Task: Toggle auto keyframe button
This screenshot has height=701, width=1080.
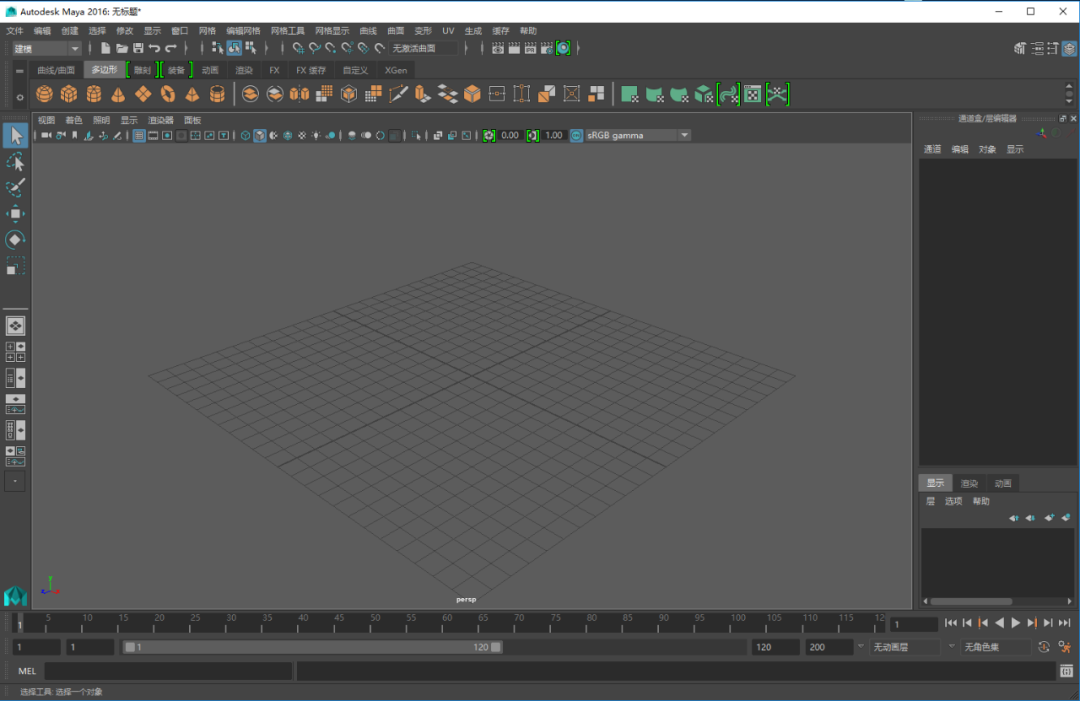Action: pyautogui.click(x=1044, y=647)
